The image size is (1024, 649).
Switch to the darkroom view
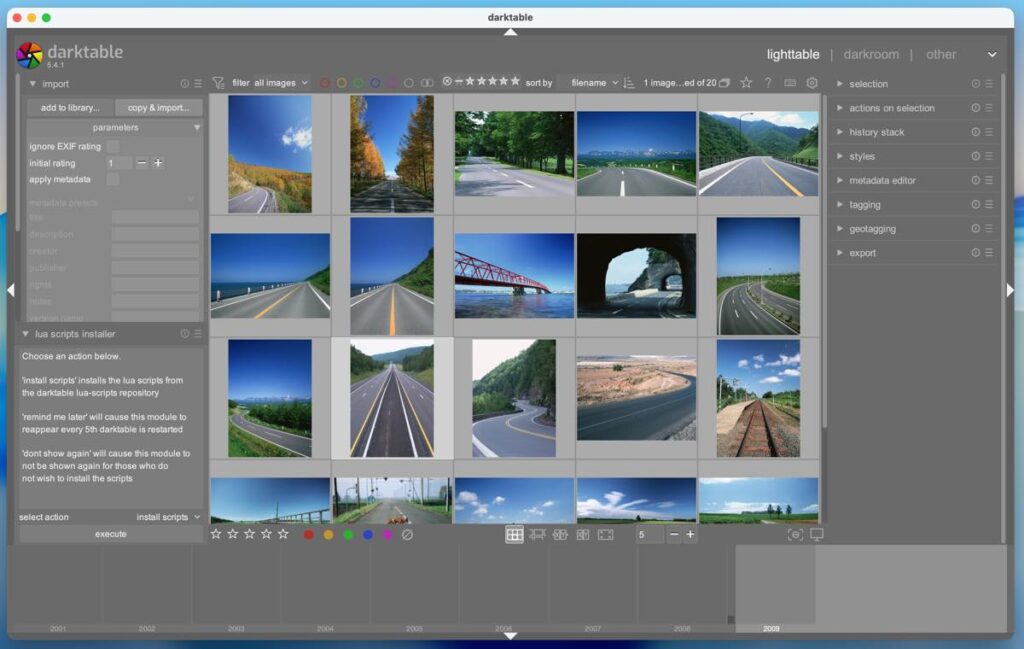[870, 54]
